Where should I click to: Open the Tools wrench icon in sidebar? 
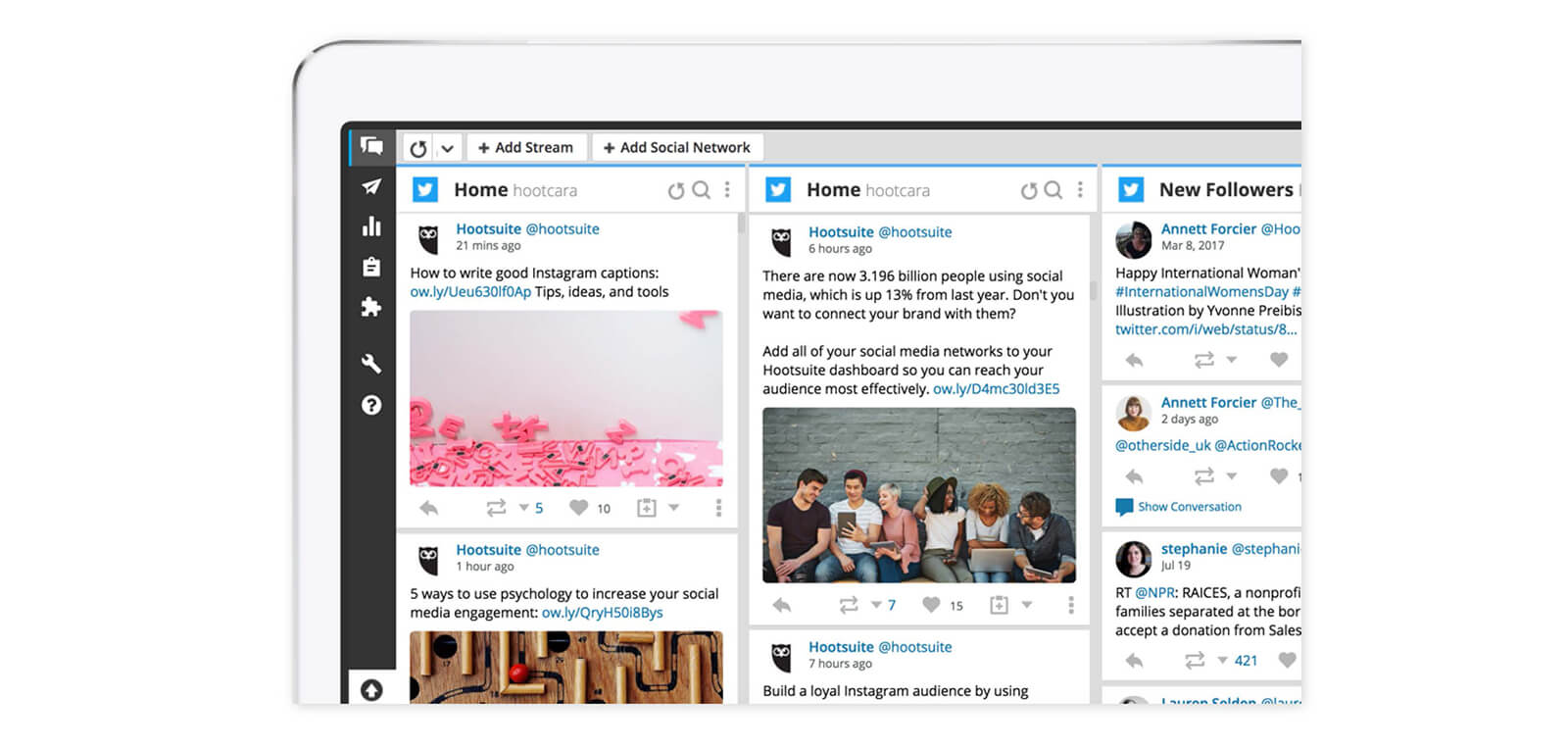click(x=371, y=364)
